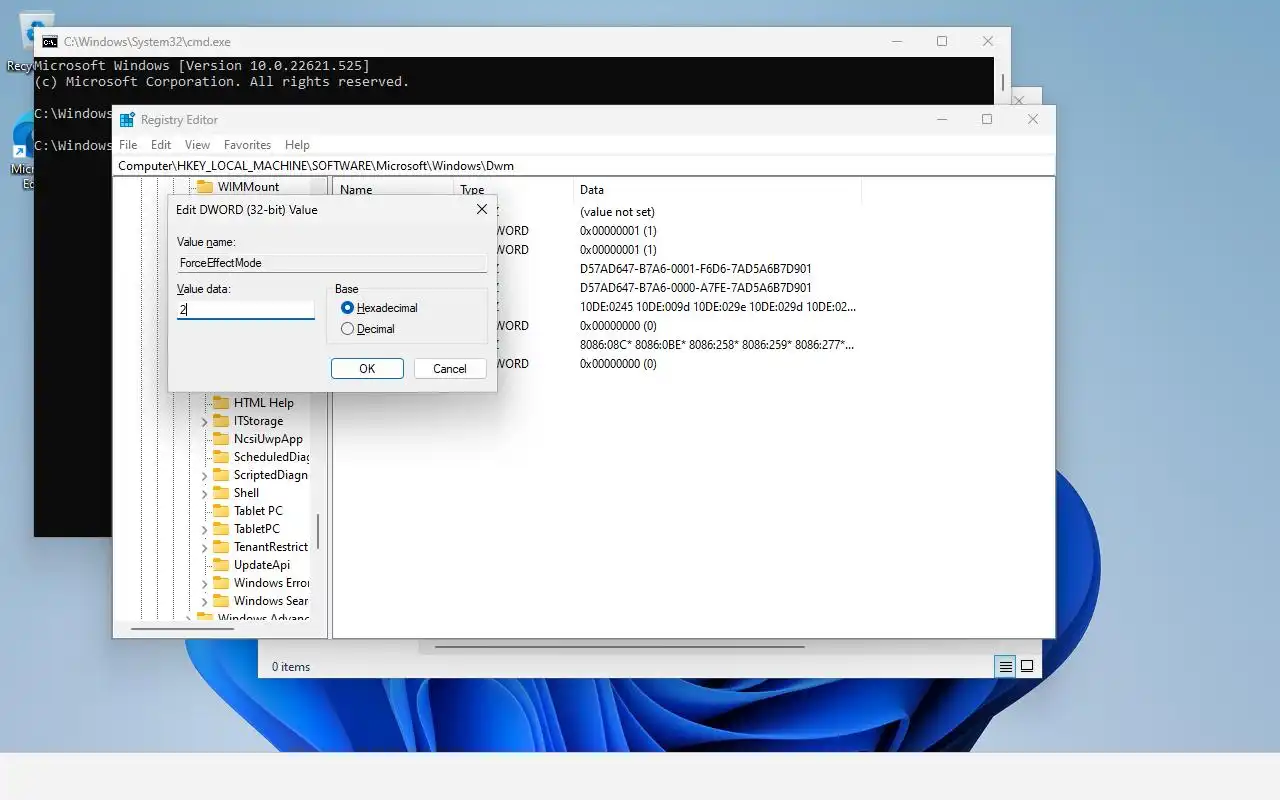Click the '0 items' status text in Explorer
Screen dimensions: 1280x800
point(291,667)
